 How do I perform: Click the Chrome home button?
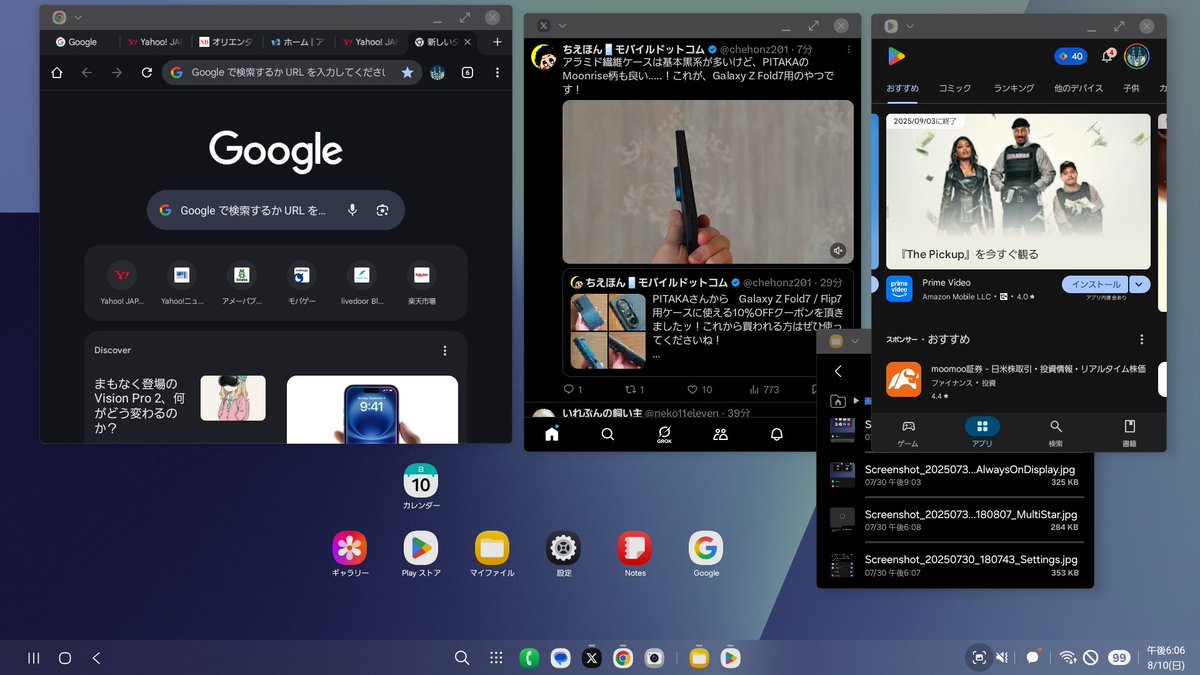click(x=57, y=72)
